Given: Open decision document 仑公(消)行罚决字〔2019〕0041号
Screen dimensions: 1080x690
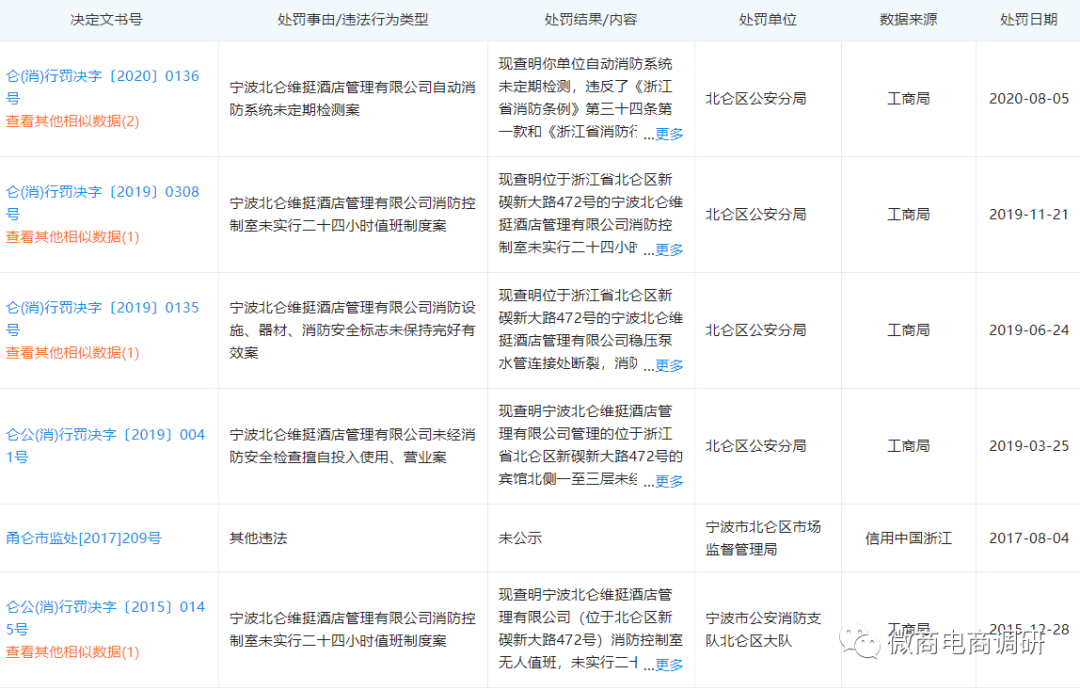Looking at the screenshot, I should (x=105, y=434).
